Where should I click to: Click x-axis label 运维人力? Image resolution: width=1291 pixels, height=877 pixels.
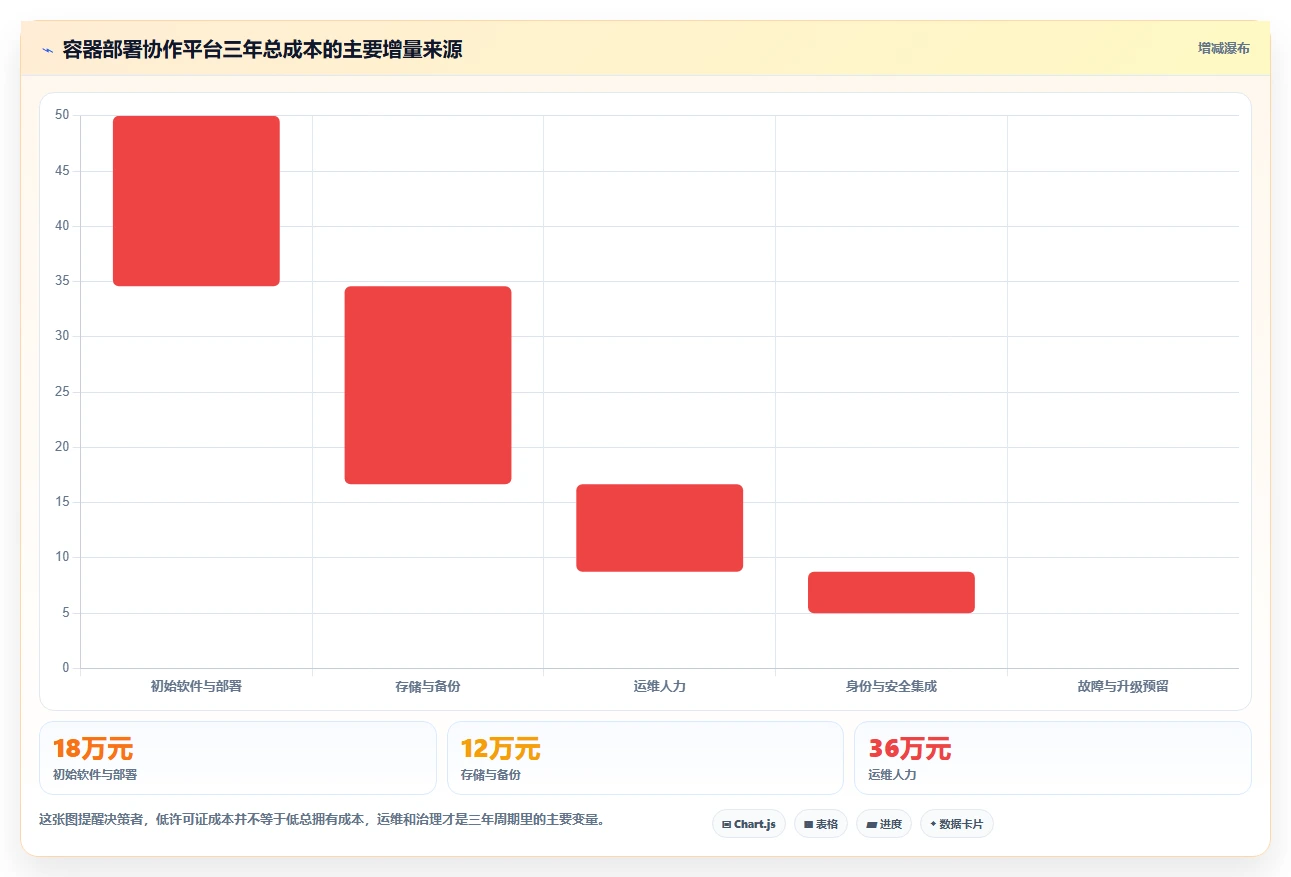[x=660, y=686]
